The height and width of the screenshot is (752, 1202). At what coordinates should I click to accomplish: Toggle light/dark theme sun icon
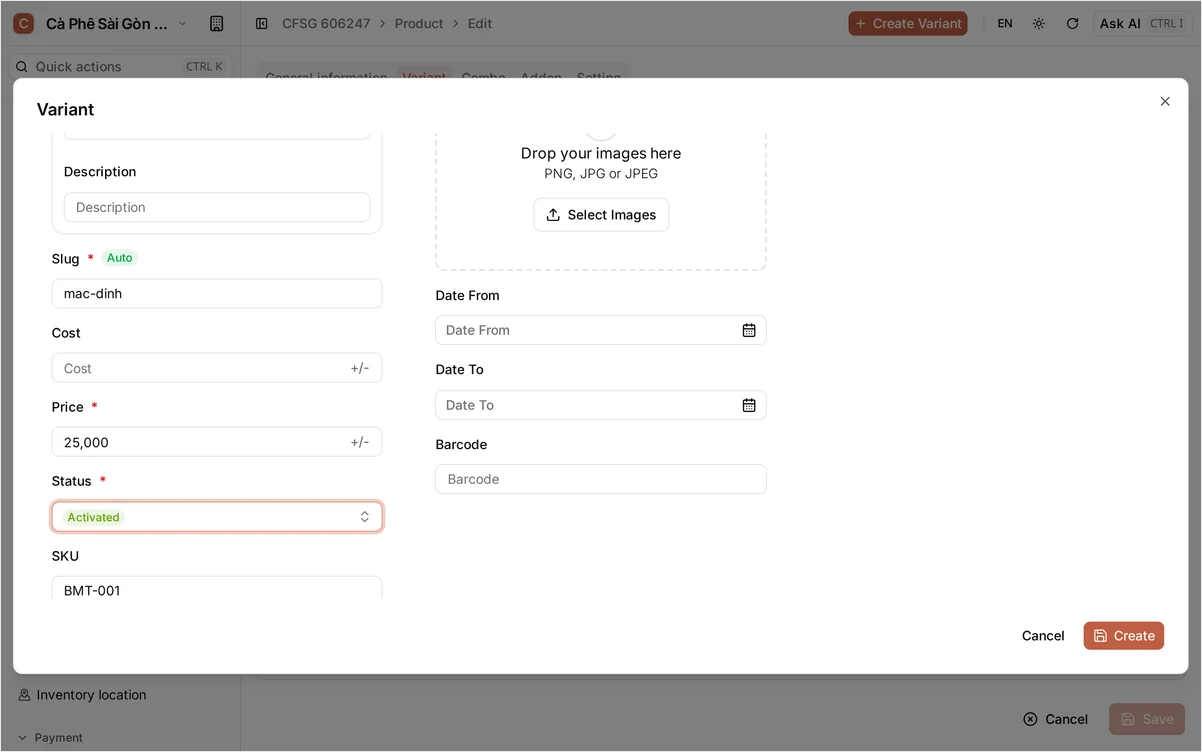[1039, 23]
